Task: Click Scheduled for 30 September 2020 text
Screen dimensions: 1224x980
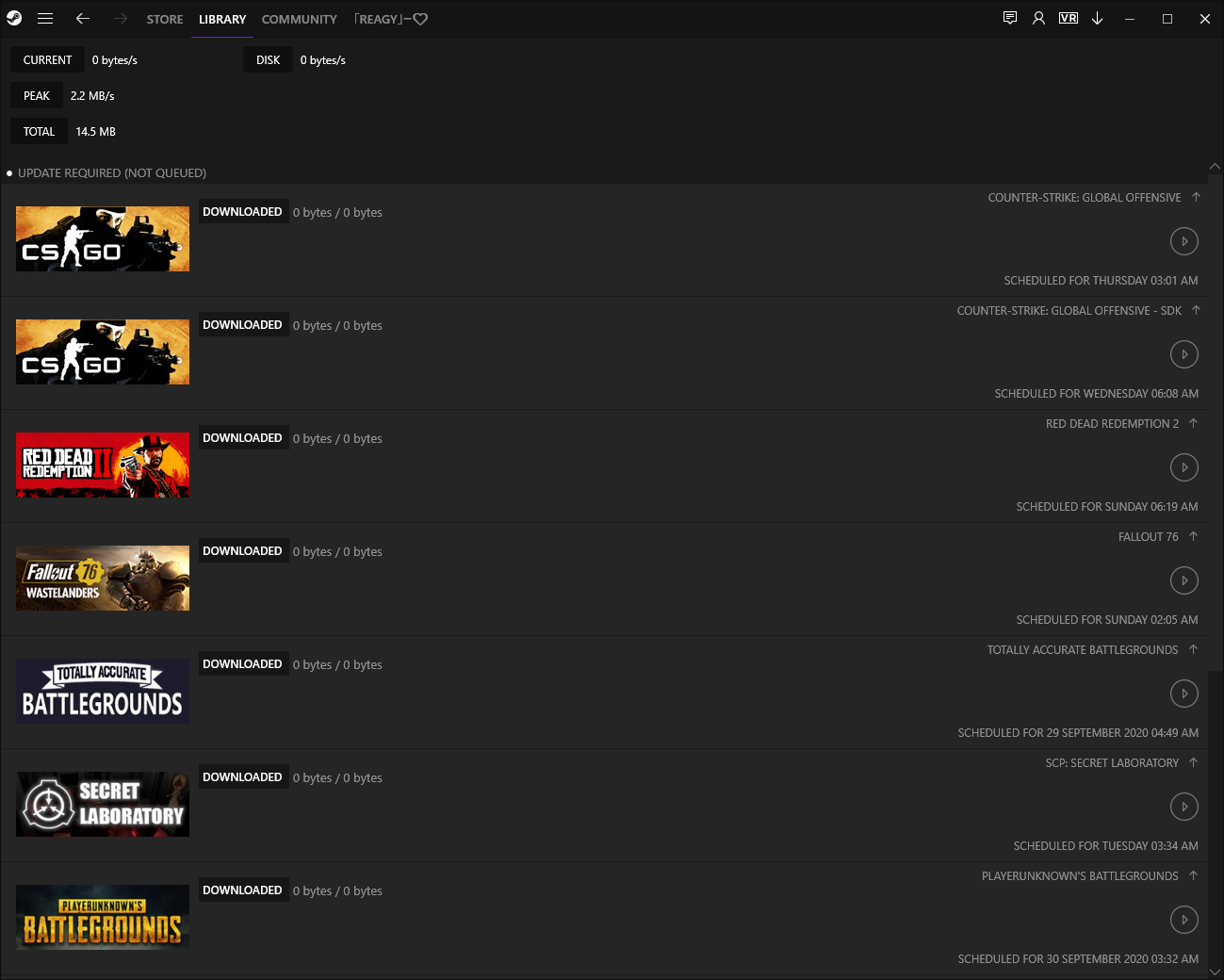Action: [x=1078, y=959]
